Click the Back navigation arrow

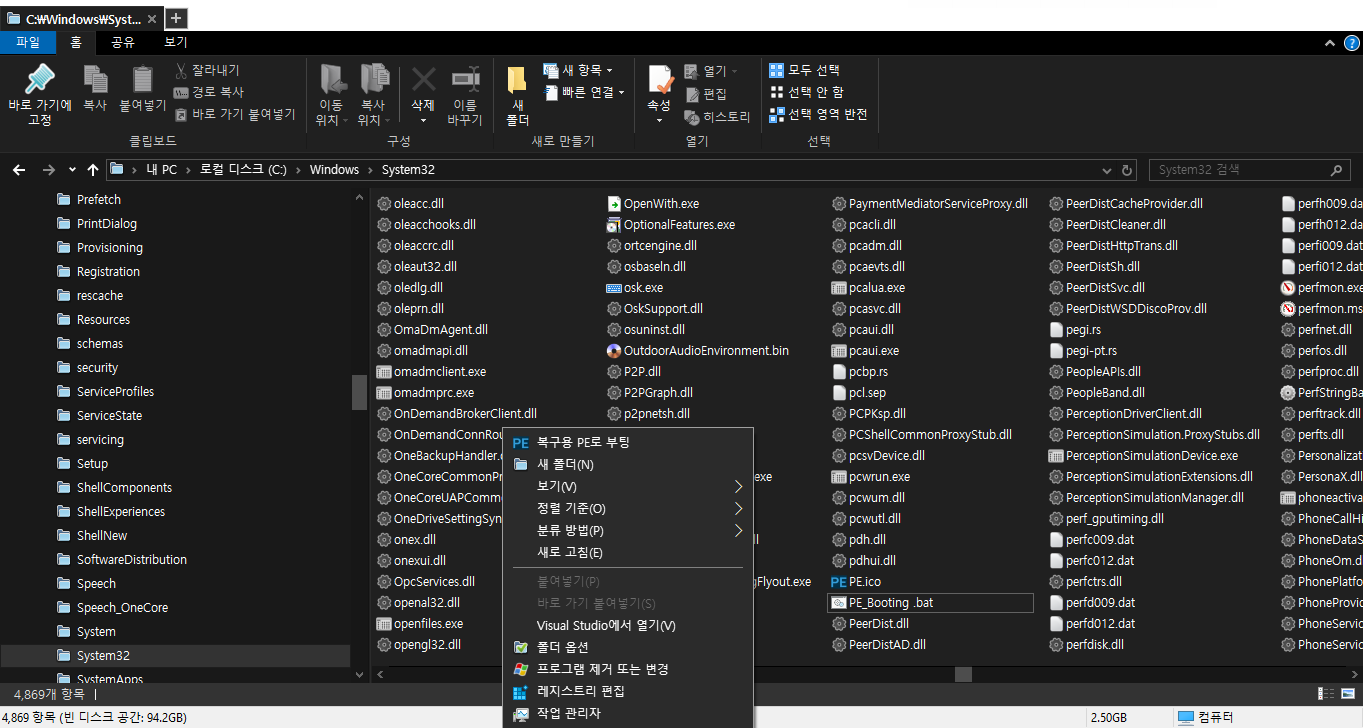(19, 170)
